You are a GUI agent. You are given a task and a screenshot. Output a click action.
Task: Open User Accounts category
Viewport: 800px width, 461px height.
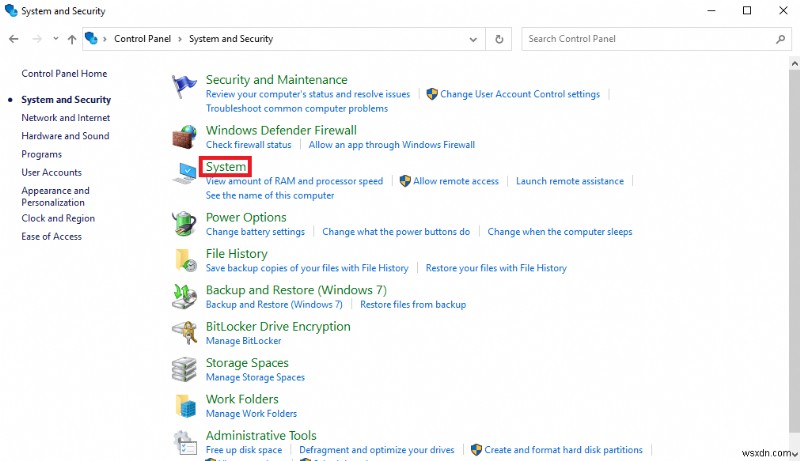click(x=52, y=172)
